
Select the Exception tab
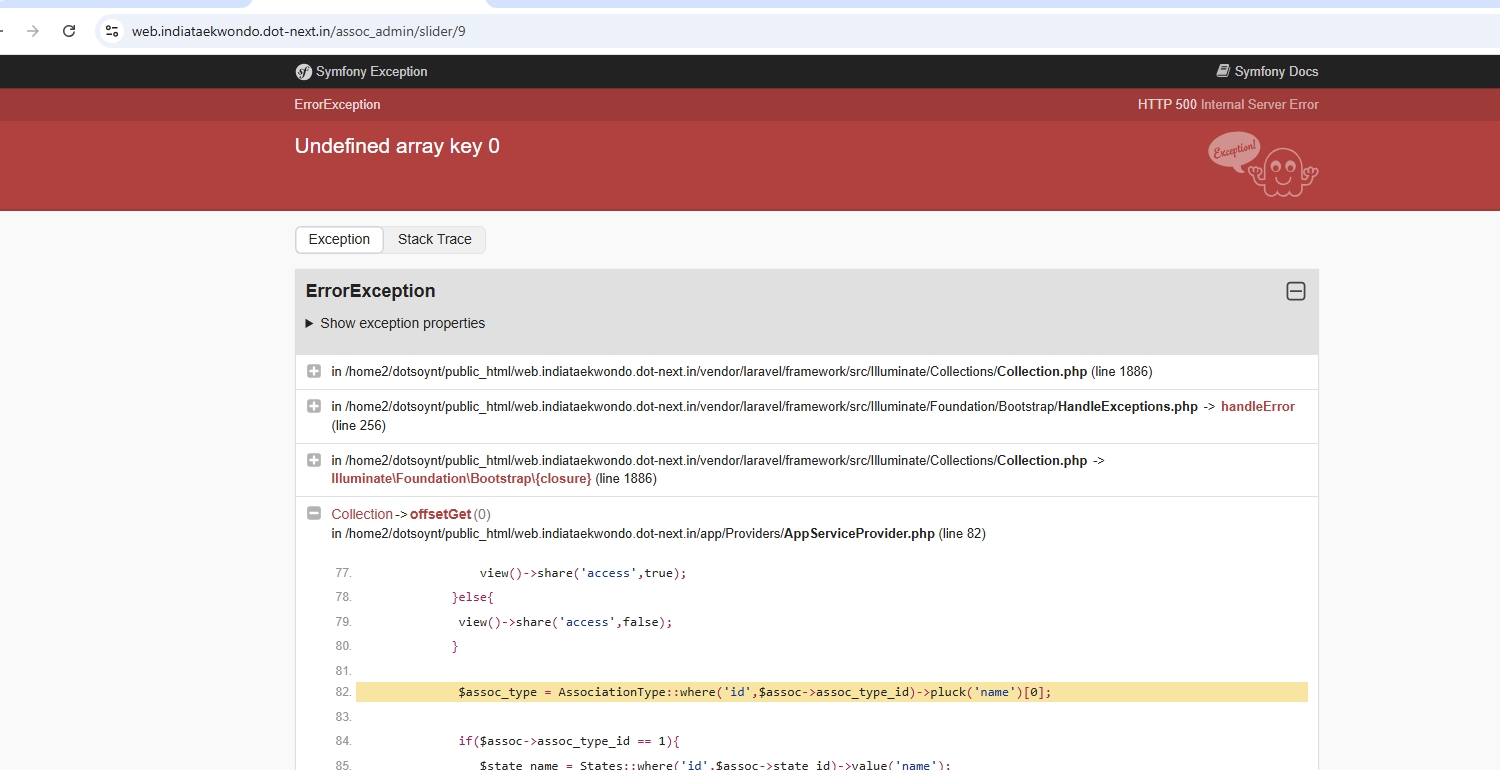[339, 240]
